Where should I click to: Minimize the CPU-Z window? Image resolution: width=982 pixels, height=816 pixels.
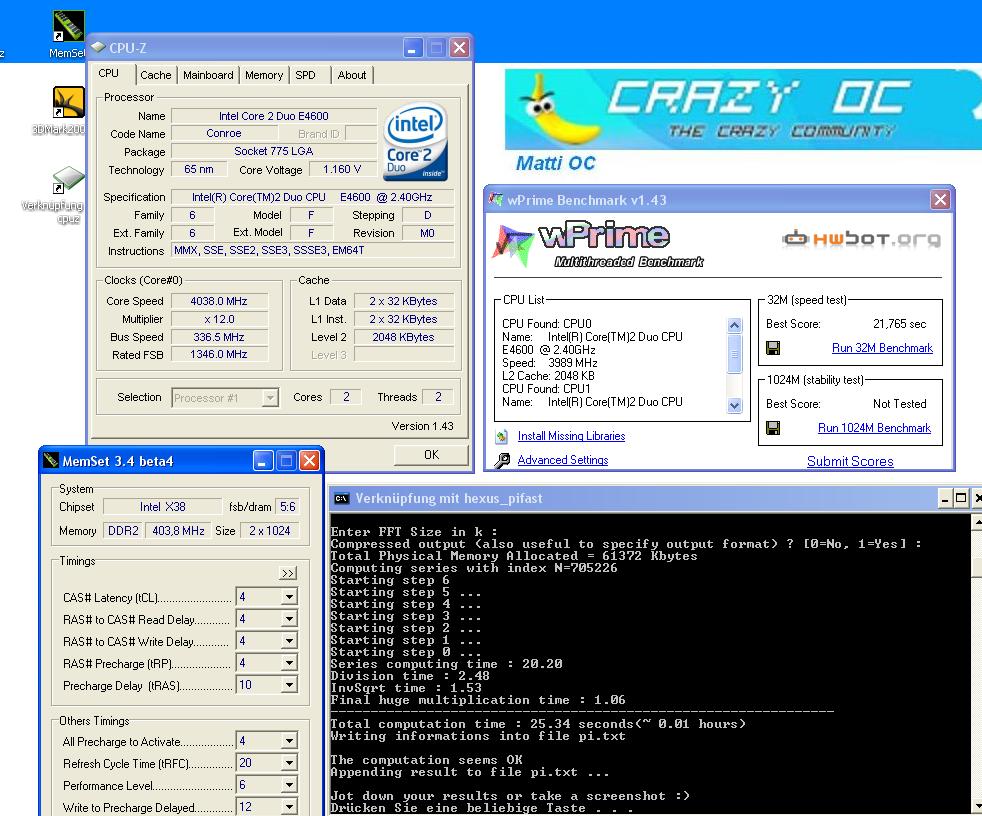point(413,48)
